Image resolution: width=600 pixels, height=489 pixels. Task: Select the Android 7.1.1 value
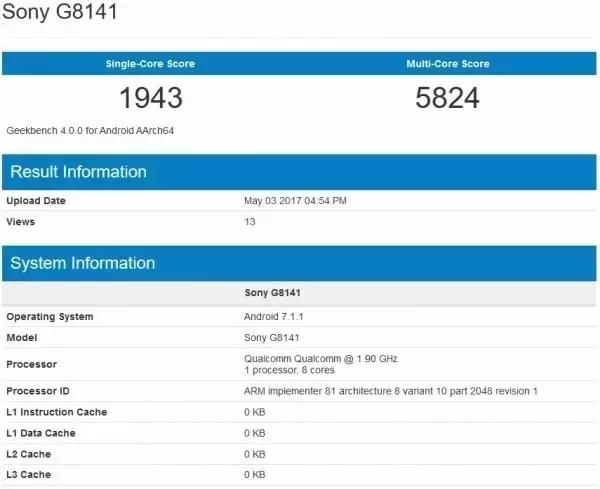[x=274, y=316]
